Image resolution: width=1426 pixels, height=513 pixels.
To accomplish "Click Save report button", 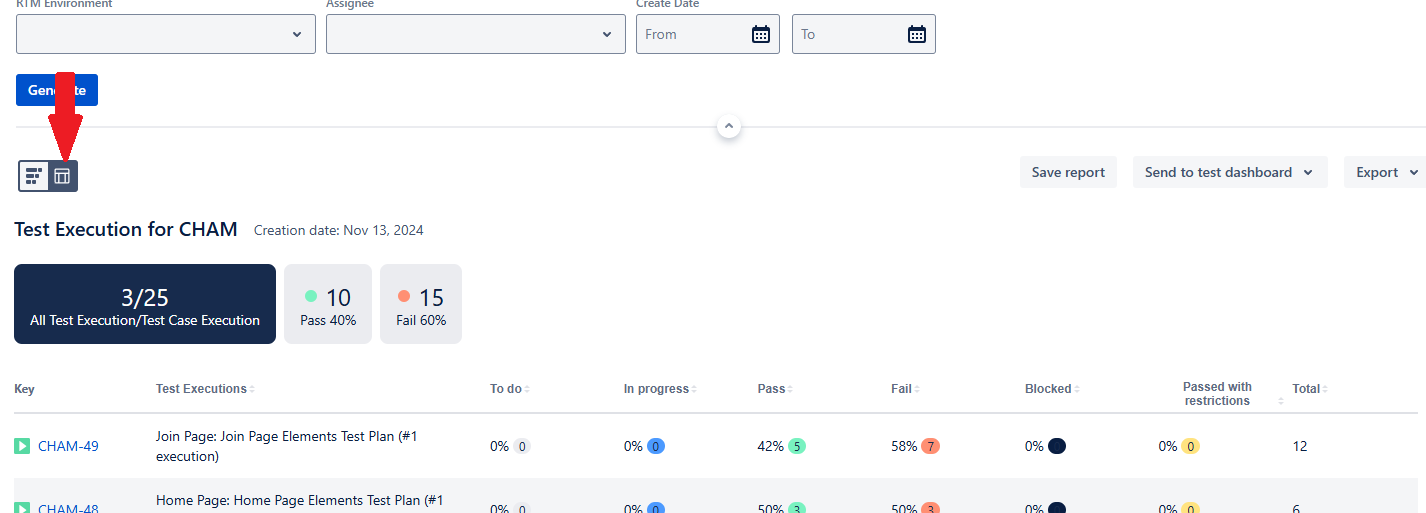I will point(1068,172).
